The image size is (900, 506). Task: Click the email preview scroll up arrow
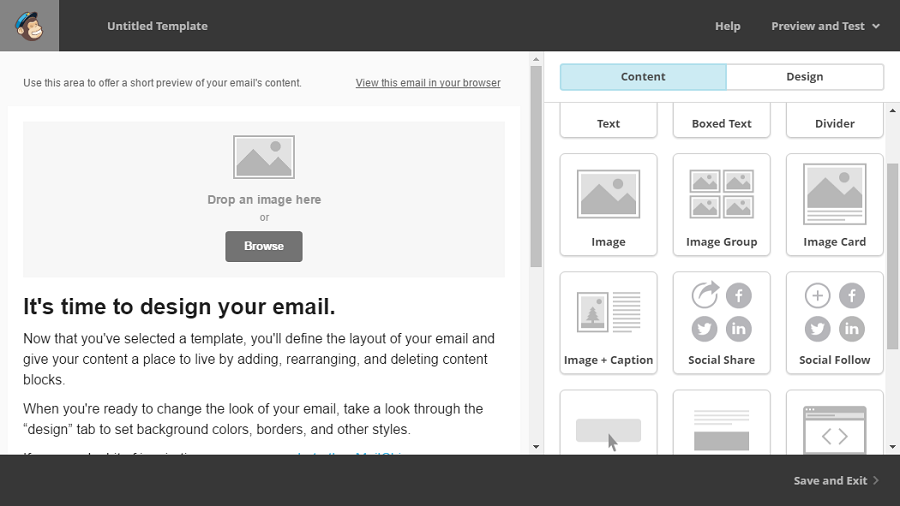pyautogui.click(x=536, y=59)
